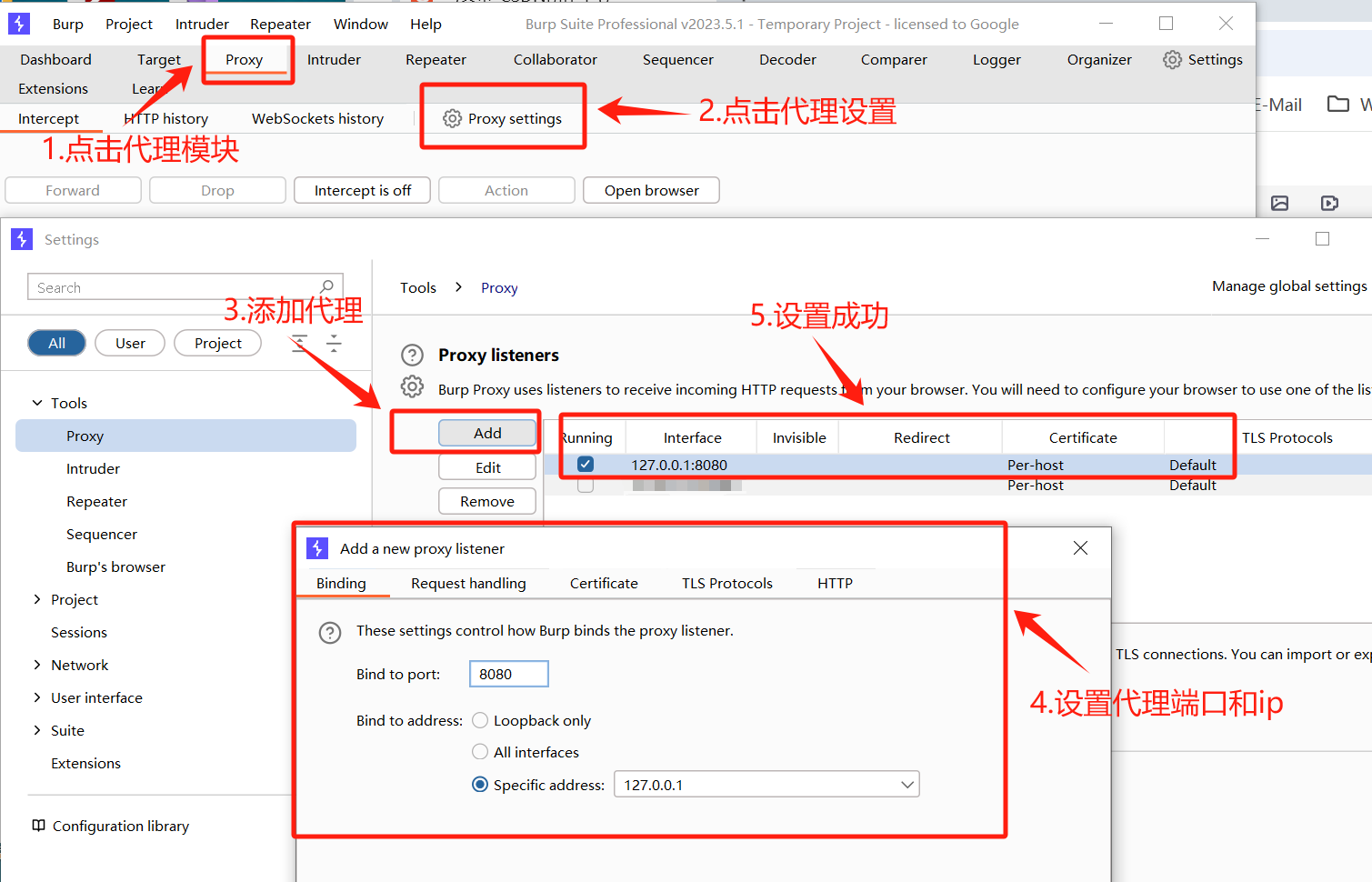Switch to the Collaborator tab

[x=556, y=59]
